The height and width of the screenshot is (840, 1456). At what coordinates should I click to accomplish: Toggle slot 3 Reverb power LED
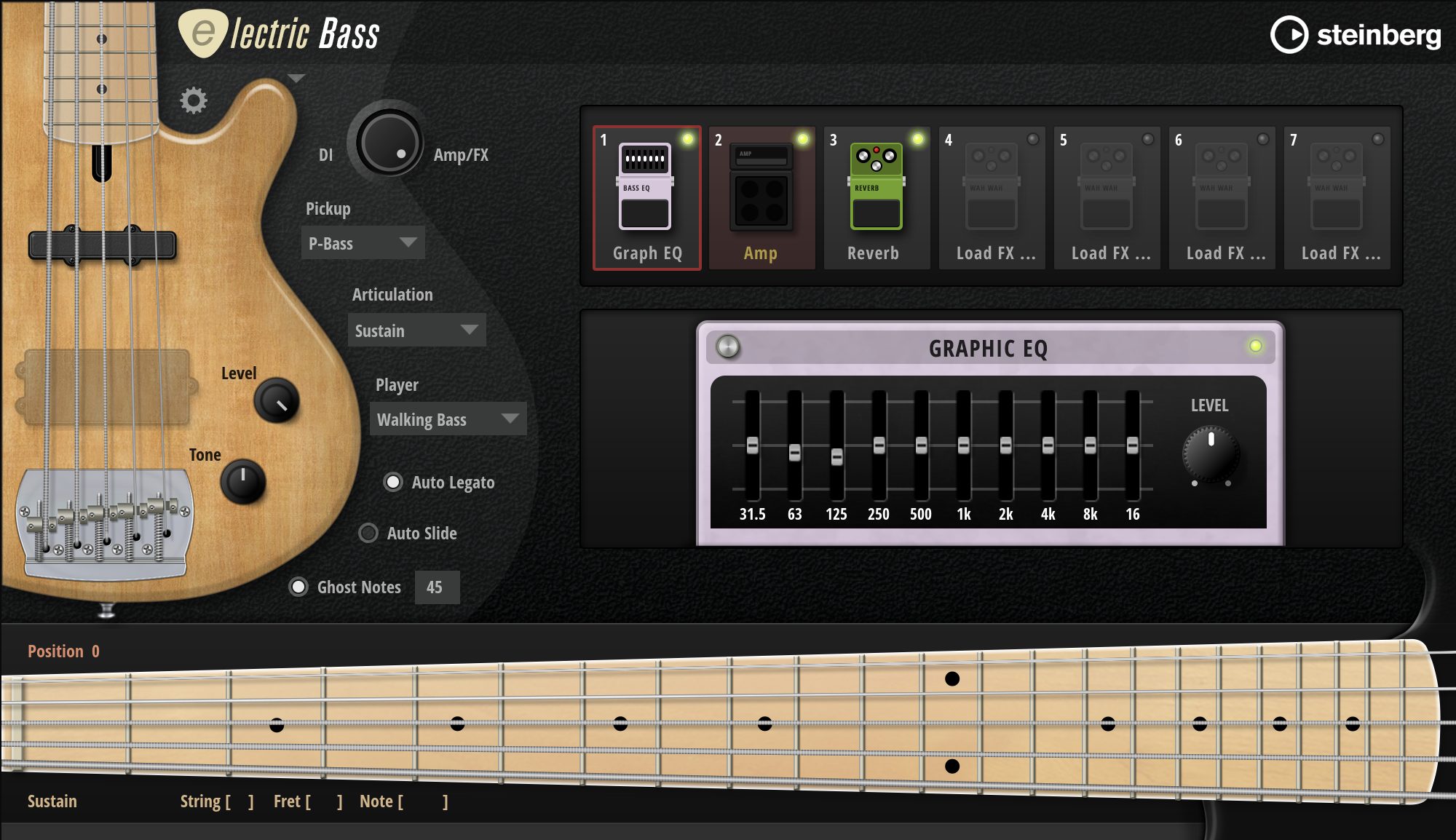pos(918,138)
